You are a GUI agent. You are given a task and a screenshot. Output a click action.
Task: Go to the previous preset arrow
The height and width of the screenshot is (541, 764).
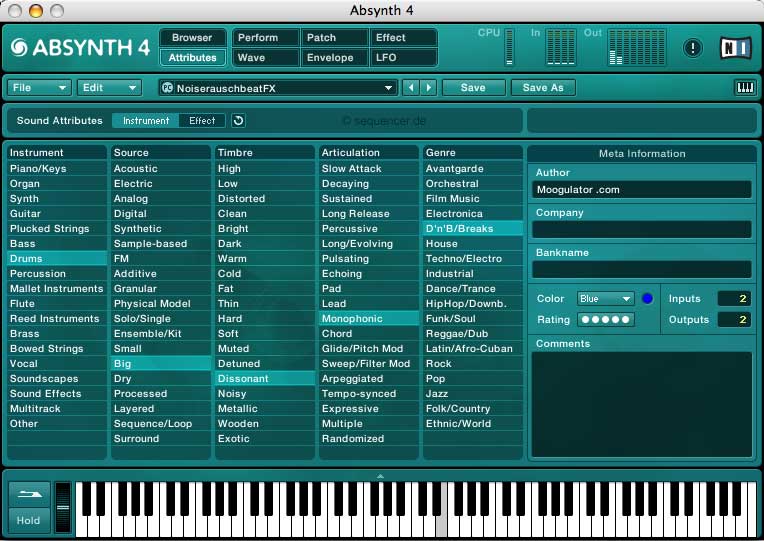click(411, 88)
